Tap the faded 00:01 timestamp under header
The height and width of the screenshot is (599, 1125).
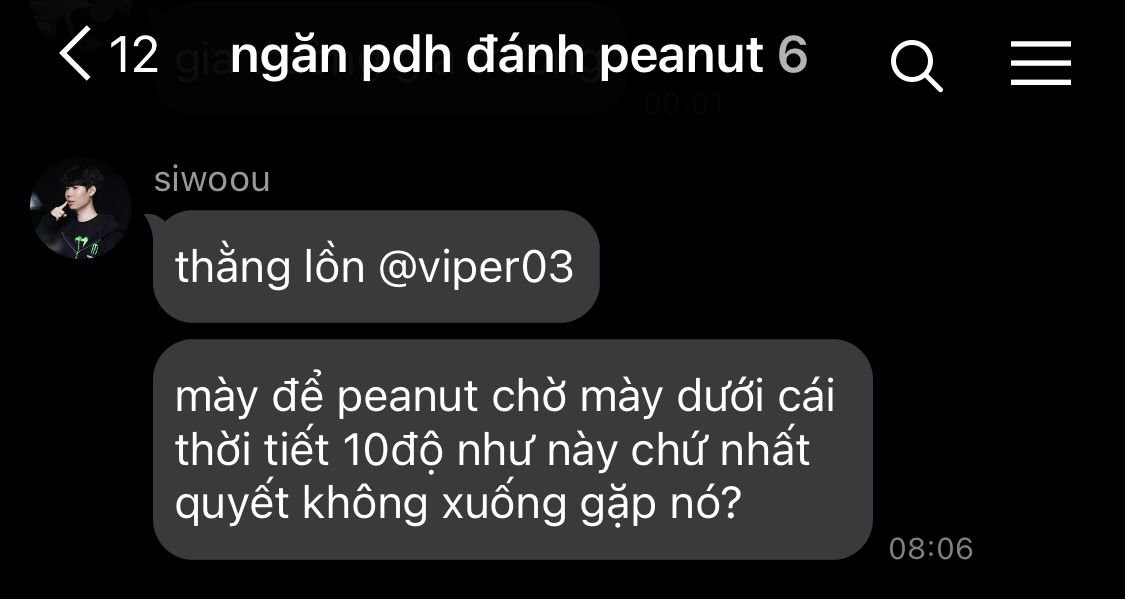(684, 104)
